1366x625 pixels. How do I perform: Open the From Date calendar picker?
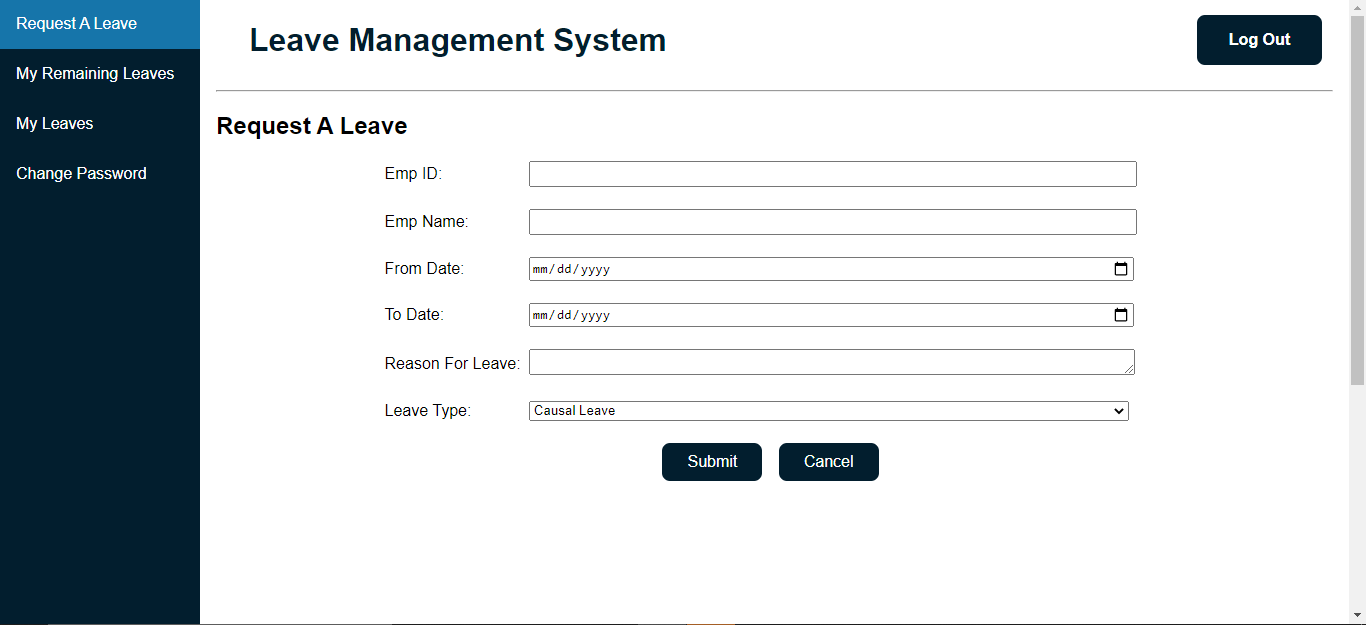point(1121,268)
